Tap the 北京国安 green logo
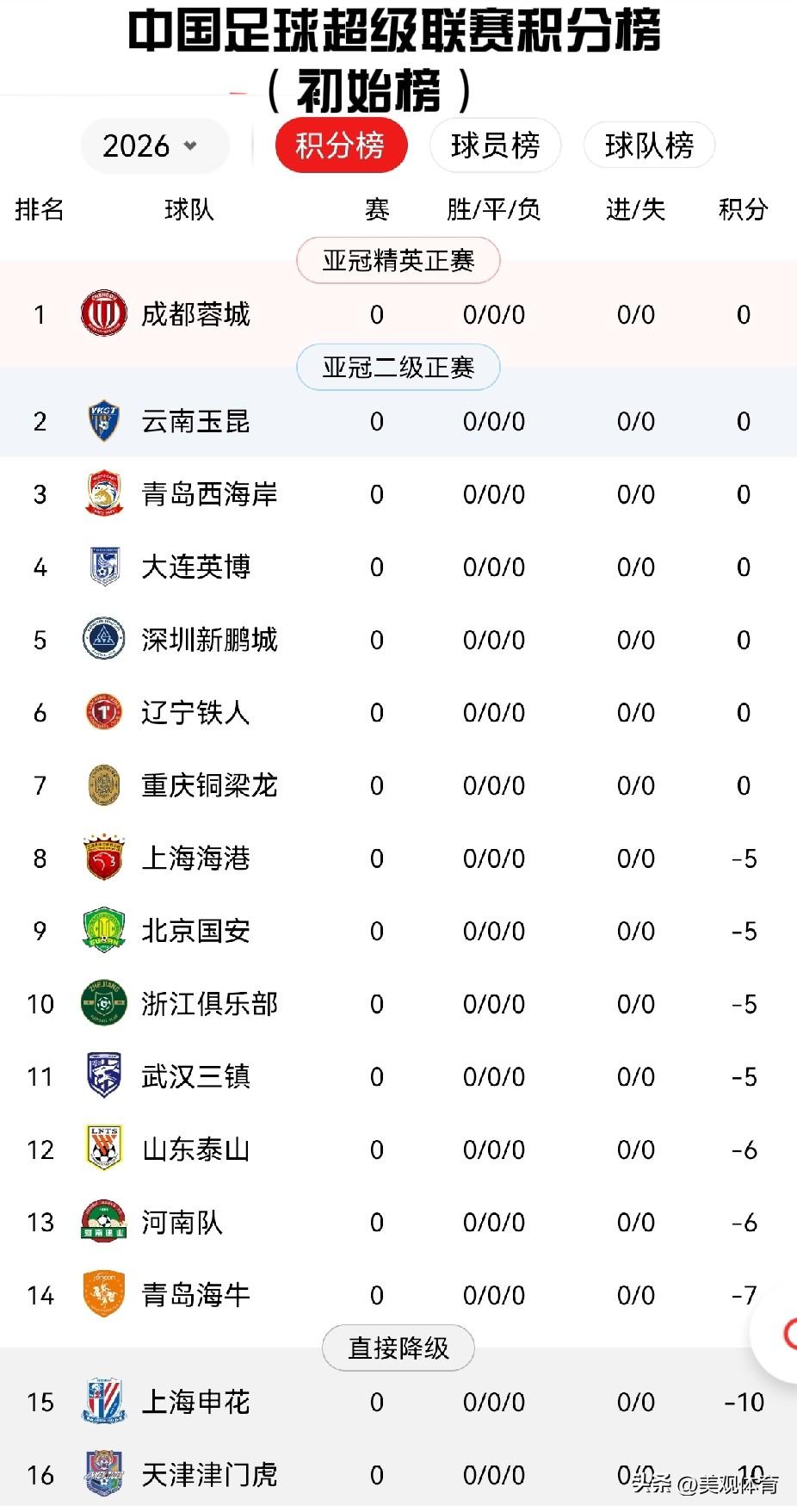Screen dimensions: 797x1512 point(104,931)
